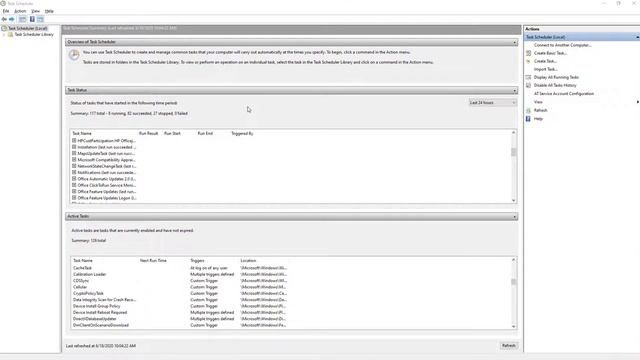Collapse Task Scheduler (Local) group in Actions
This screenshot has height=360, width=640.
pyautogui.click(x=637, y=37)
